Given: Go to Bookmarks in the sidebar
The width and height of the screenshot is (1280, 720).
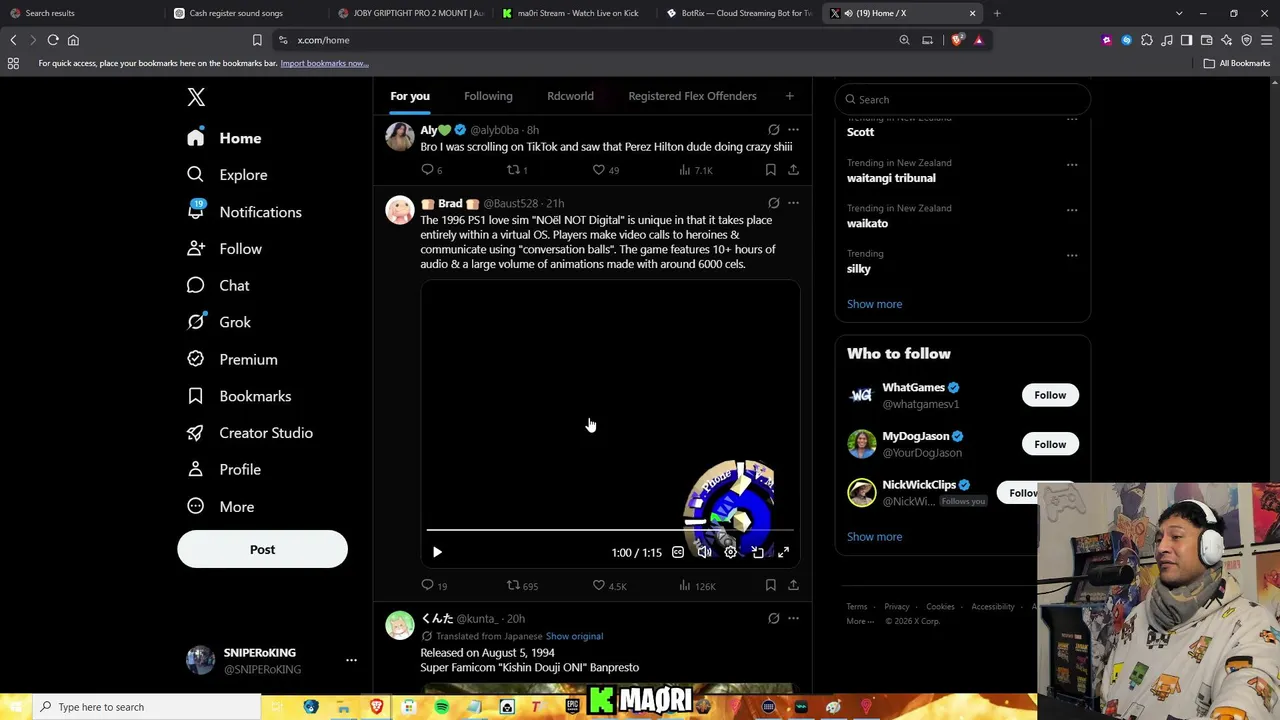Looking at the screenshot, I should click(x=239, y=396).
